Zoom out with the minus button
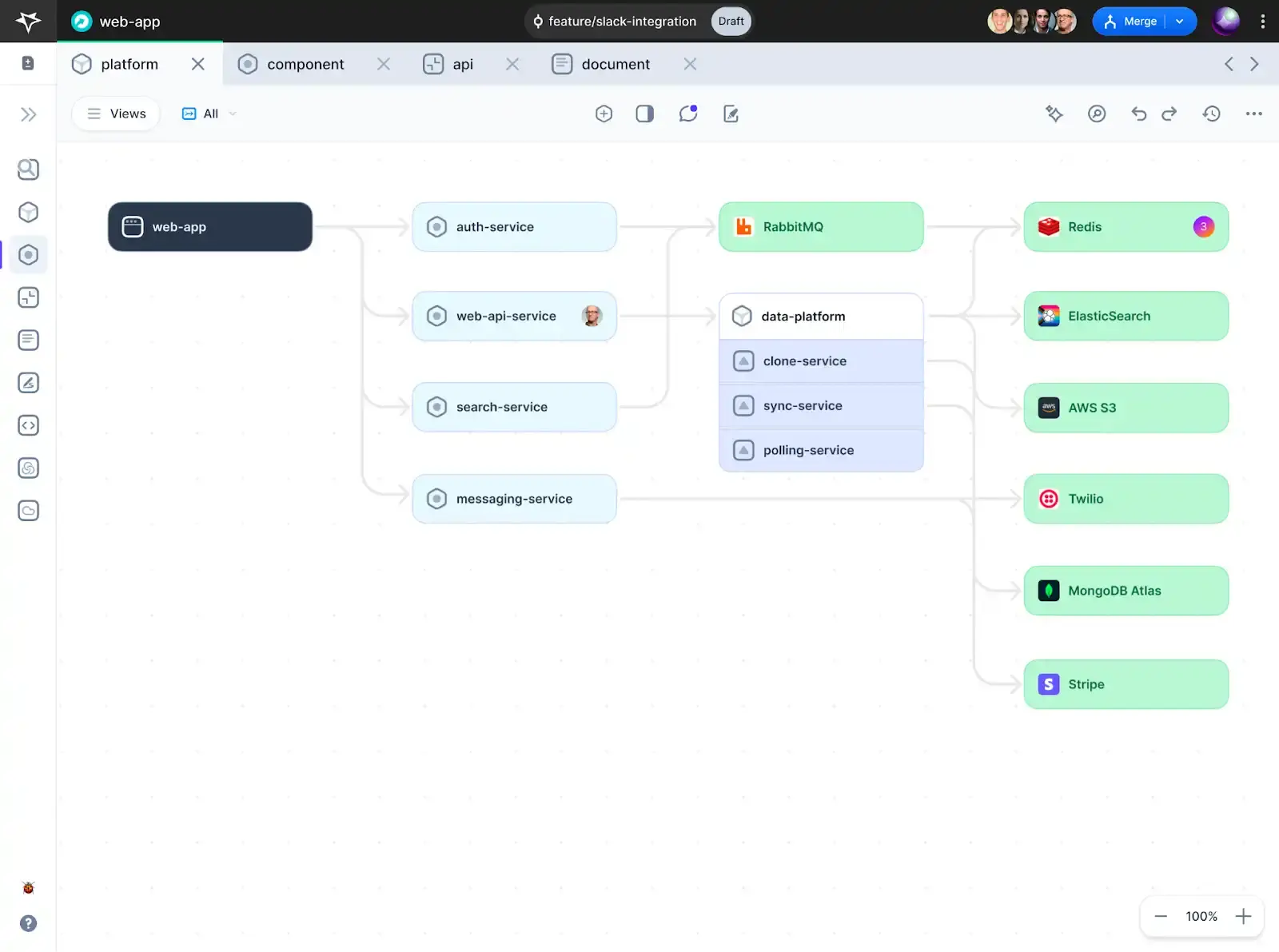 click(1161, 916)
